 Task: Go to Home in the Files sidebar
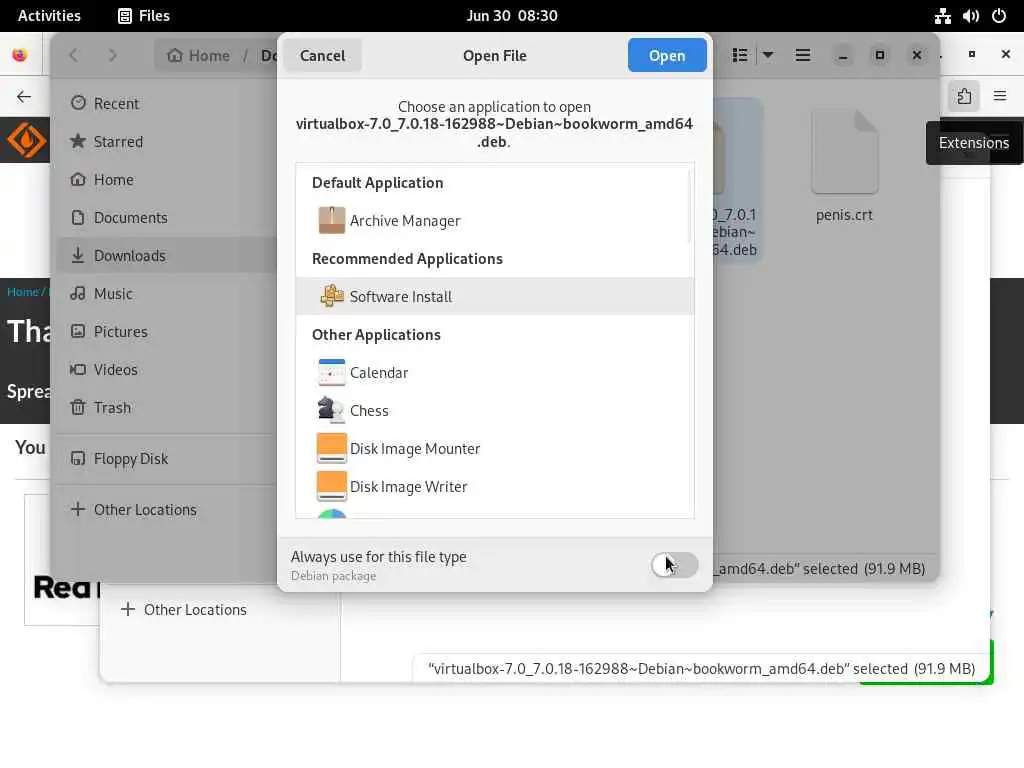pos(167,180)
